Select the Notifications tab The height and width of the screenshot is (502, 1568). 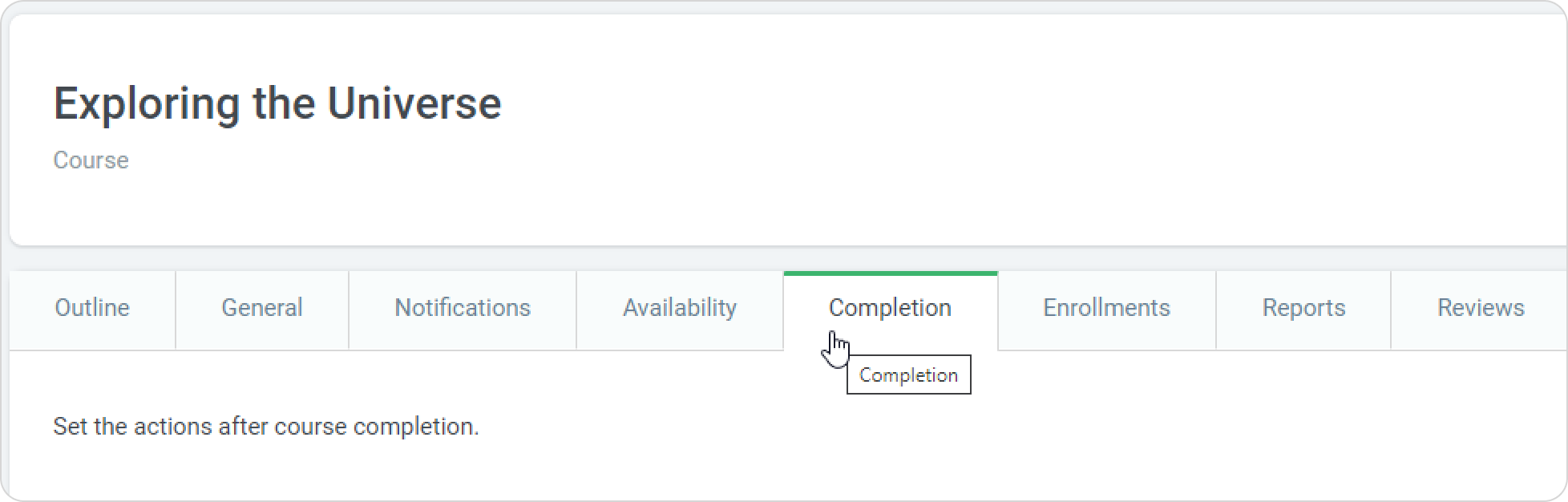(463, 308)
